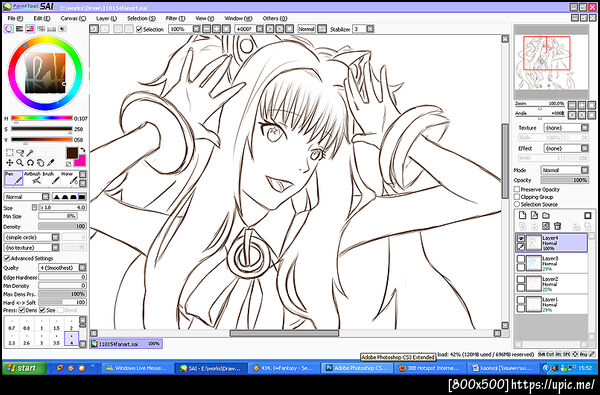This screenshot has height=395, width=600.
Task: Choose the Brush tool
Action: point(50,178)
